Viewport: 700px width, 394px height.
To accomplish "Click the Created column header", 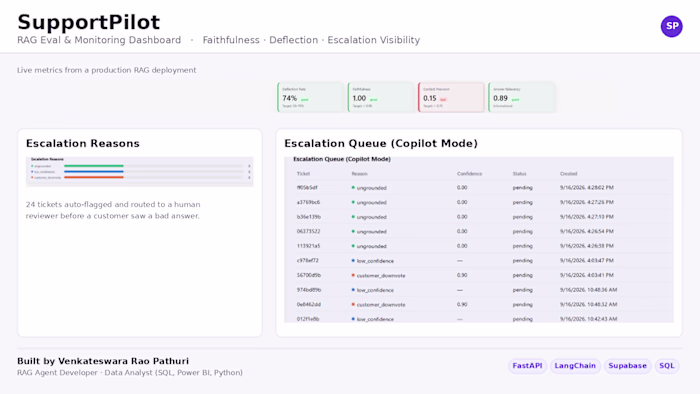I will click(x=568, y=174).
